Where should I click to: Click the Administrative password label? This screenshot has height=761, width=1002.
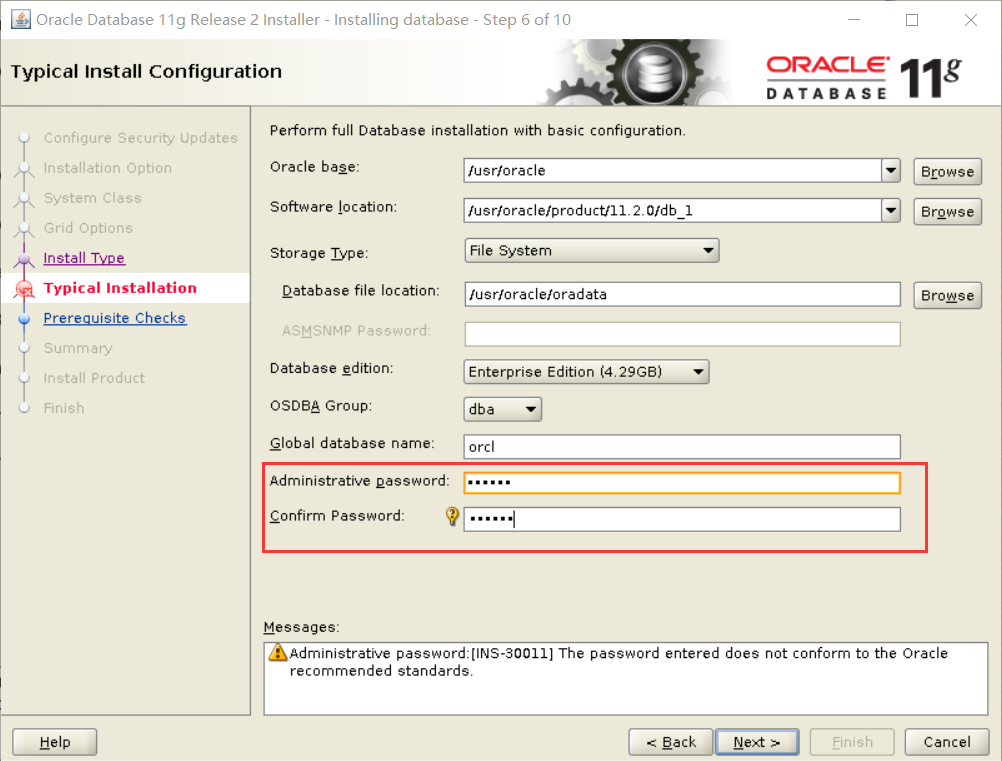[360, 481]
